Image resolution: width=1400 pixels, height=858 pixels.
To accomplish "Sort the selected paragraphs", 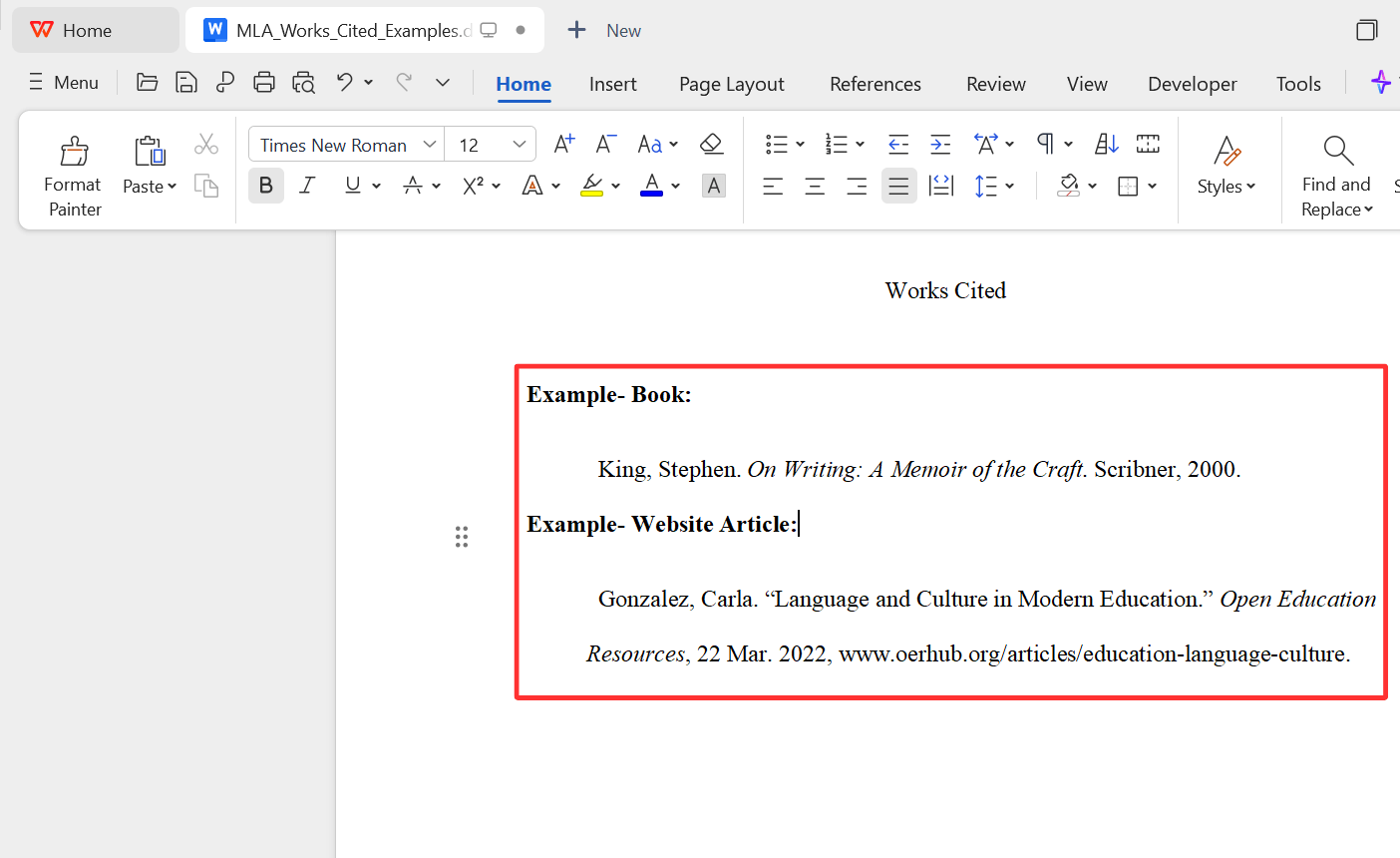I will coord(1106,144).
